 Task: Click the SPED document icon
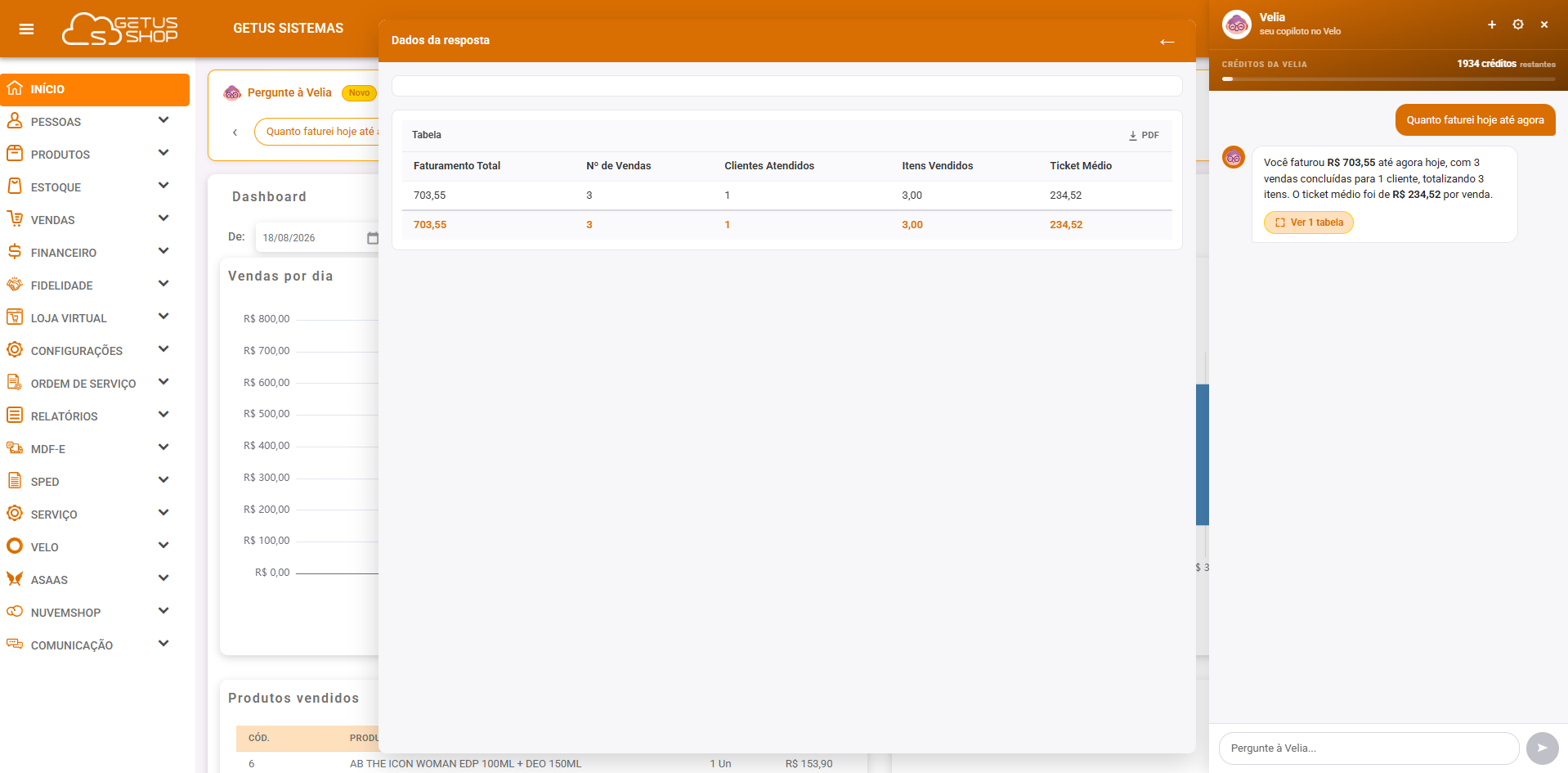(15, 480)
